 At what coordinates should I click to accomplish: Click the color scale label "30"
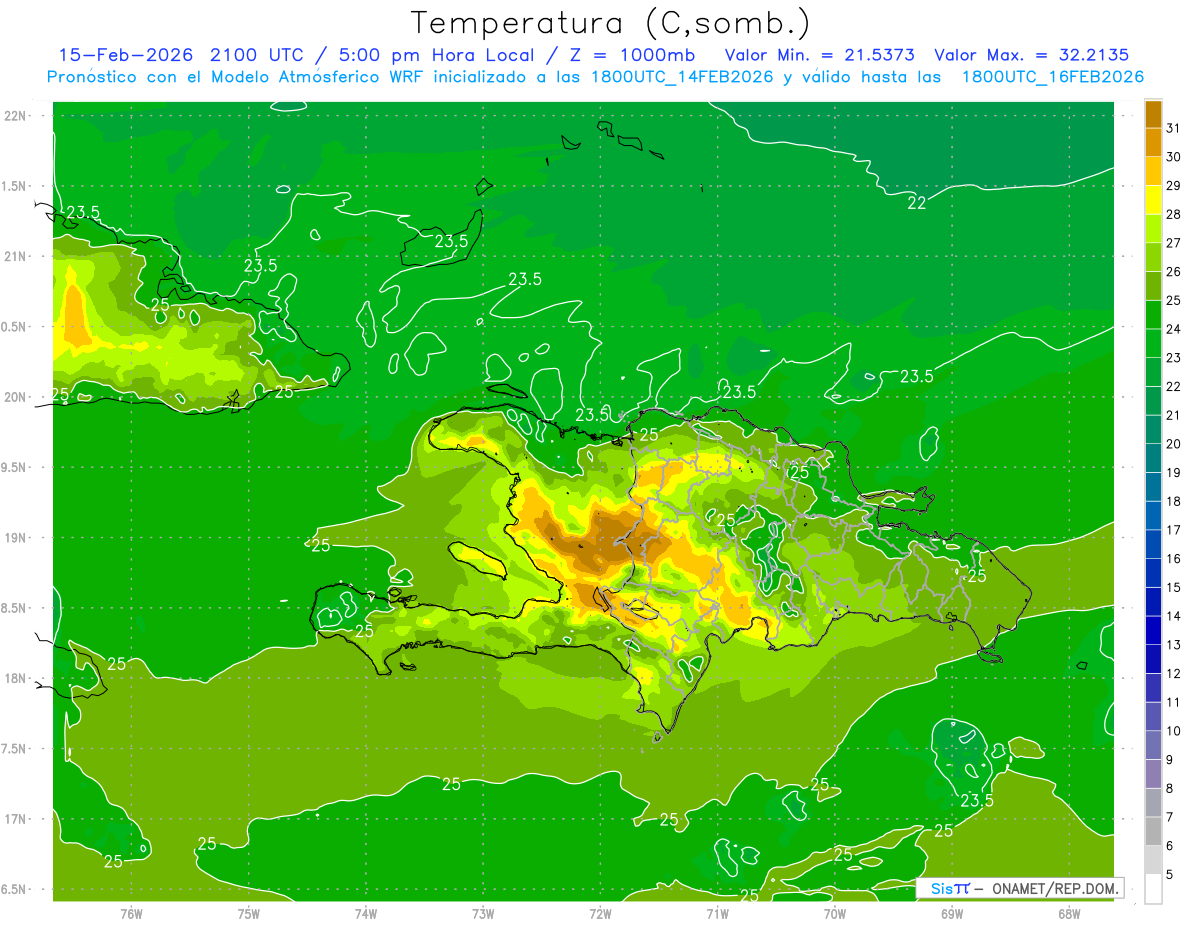pos(1174,157)
